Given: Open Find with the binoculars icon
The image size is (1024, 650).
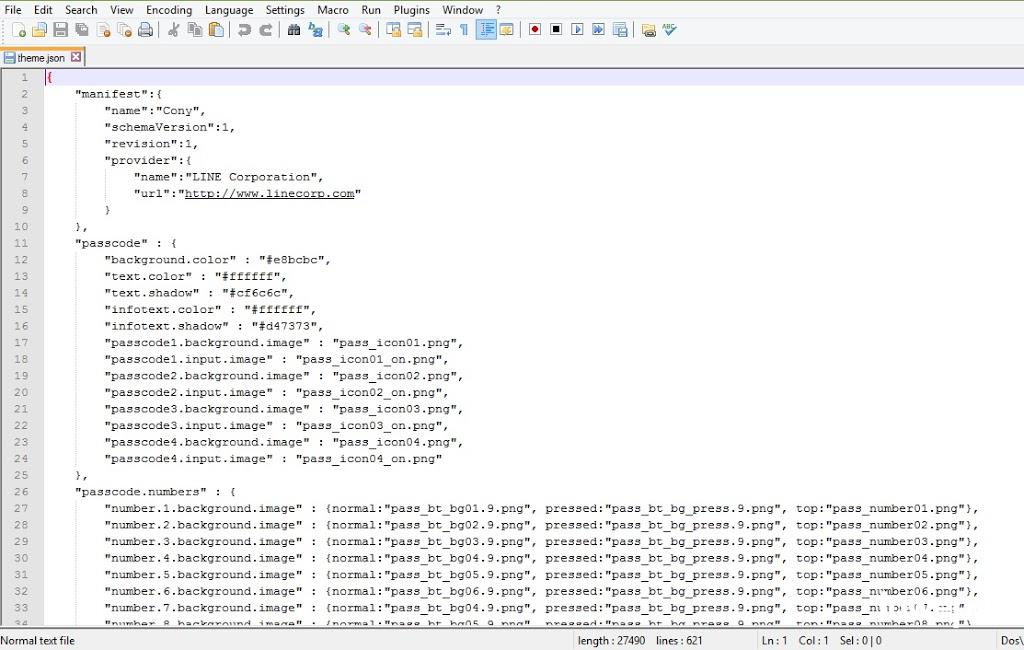Looking at the screenshot, I should (x=293, y=30).
